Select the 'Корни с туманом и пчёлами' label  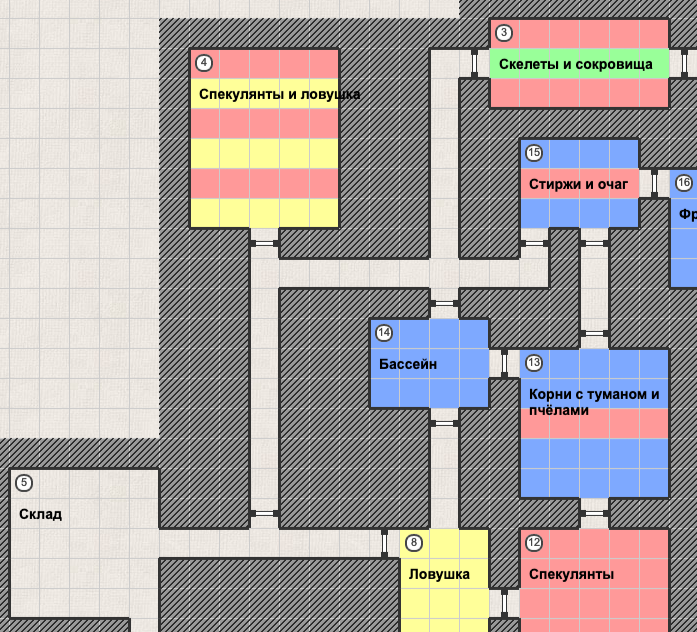pyautogui.click(x=594, y=402)
